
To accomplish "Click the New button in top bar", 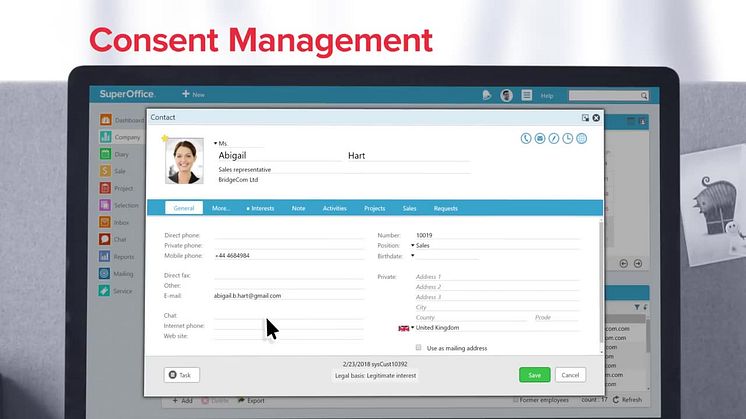I will click(x=193, y=94).
